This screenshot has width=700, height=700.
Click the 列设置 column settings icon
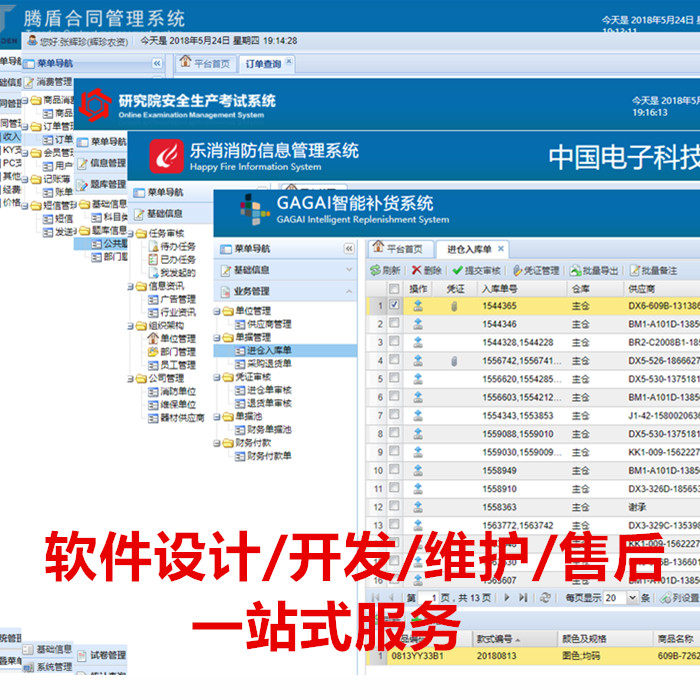pos(666,597)
